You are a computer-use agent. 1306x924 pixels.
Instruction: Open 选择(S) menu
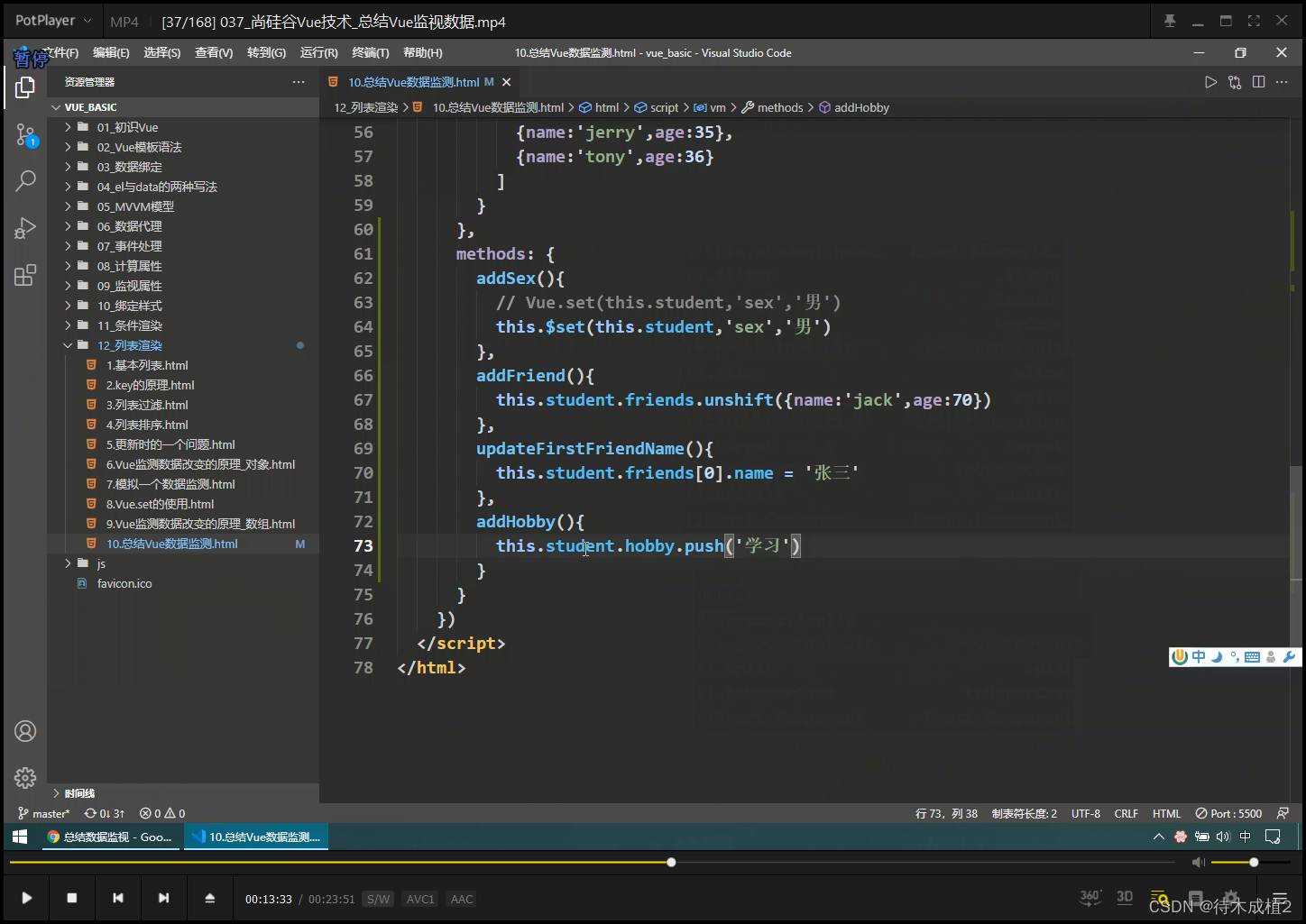coord(162,53)
